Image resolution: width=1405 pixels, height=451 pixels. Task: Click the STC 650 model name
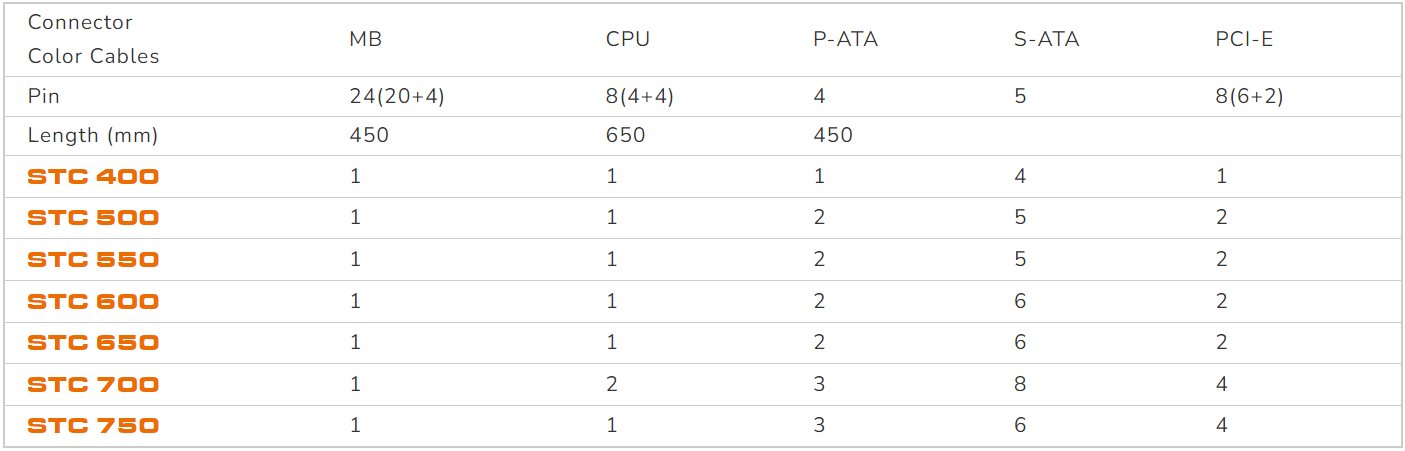pyautogui.click(x=93, y=343)
